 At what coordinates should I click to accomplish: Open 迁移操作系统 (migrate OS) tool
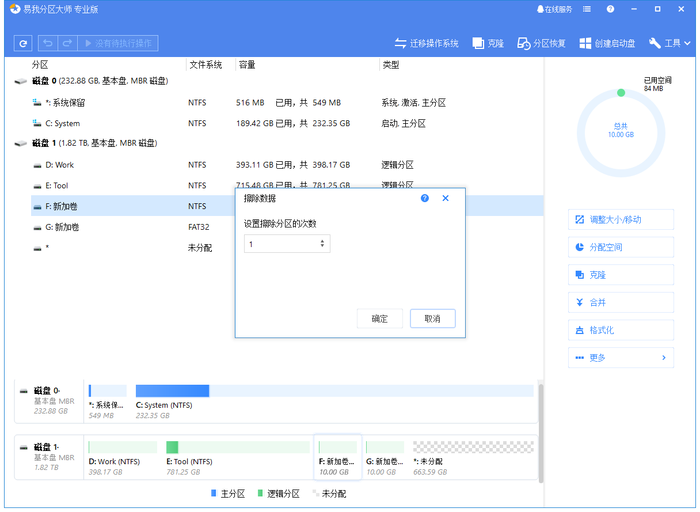click(x=426, y=44)
